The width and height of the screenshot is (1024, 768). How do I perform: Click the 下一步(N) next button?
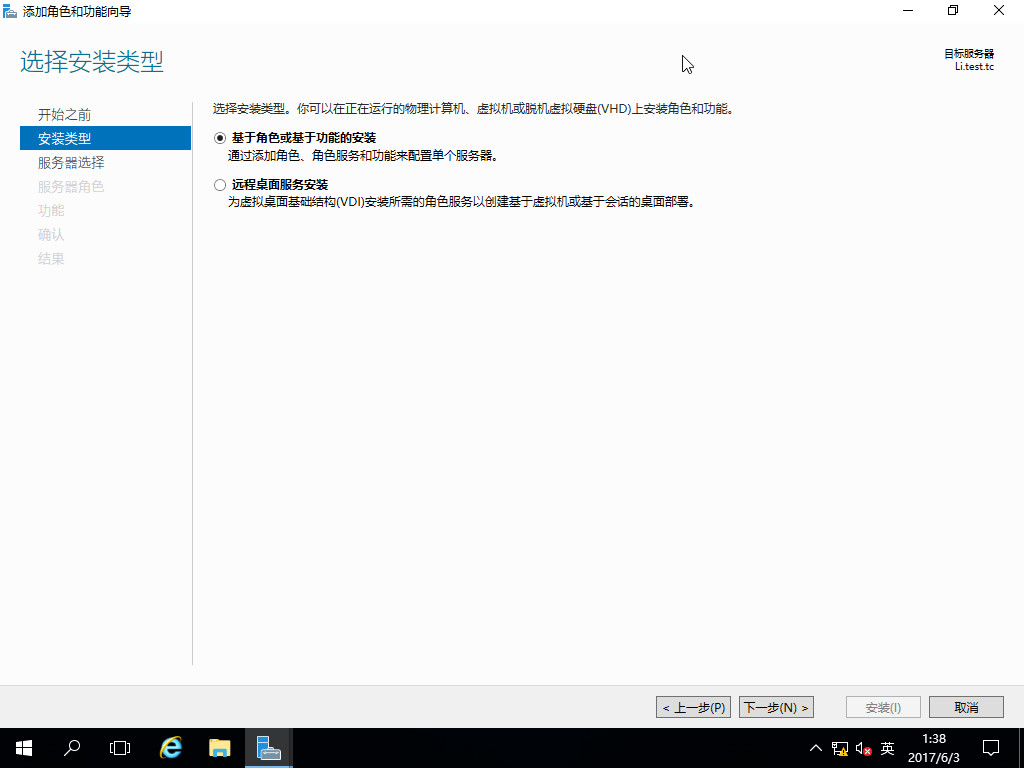pyautogui.click(x=776, y=707)
